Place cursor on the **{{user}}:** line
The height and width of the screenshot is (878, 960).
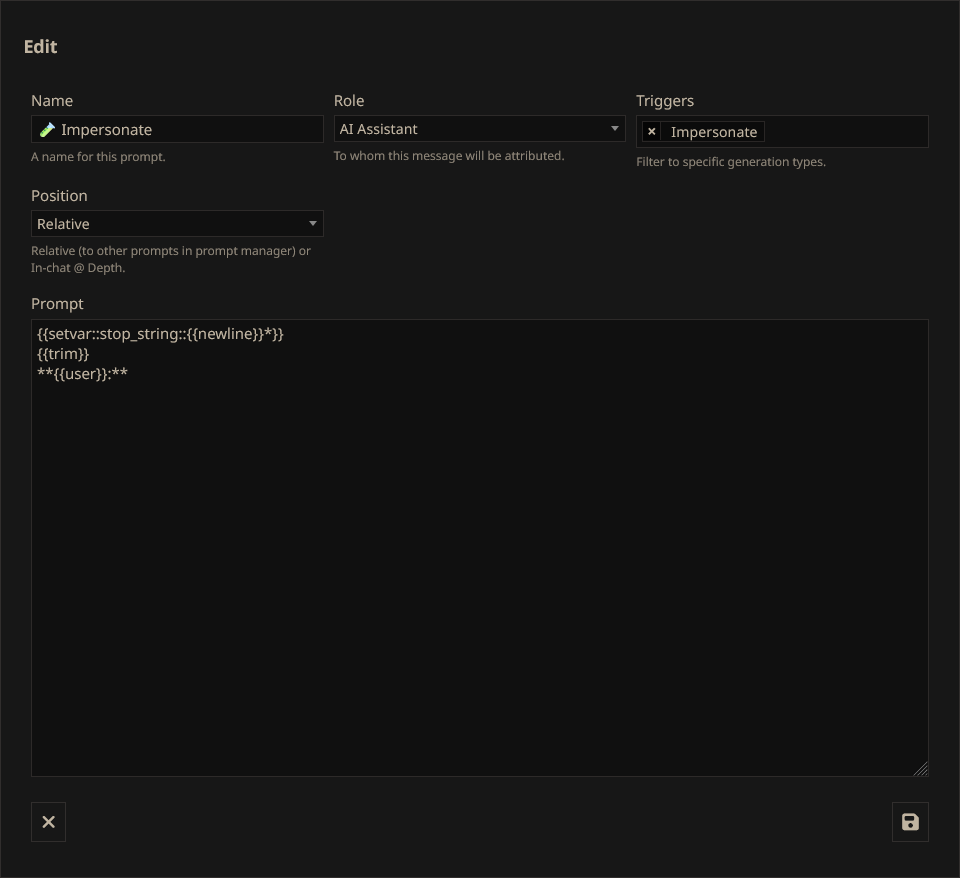pyautogui.click(x=82, y=374)
